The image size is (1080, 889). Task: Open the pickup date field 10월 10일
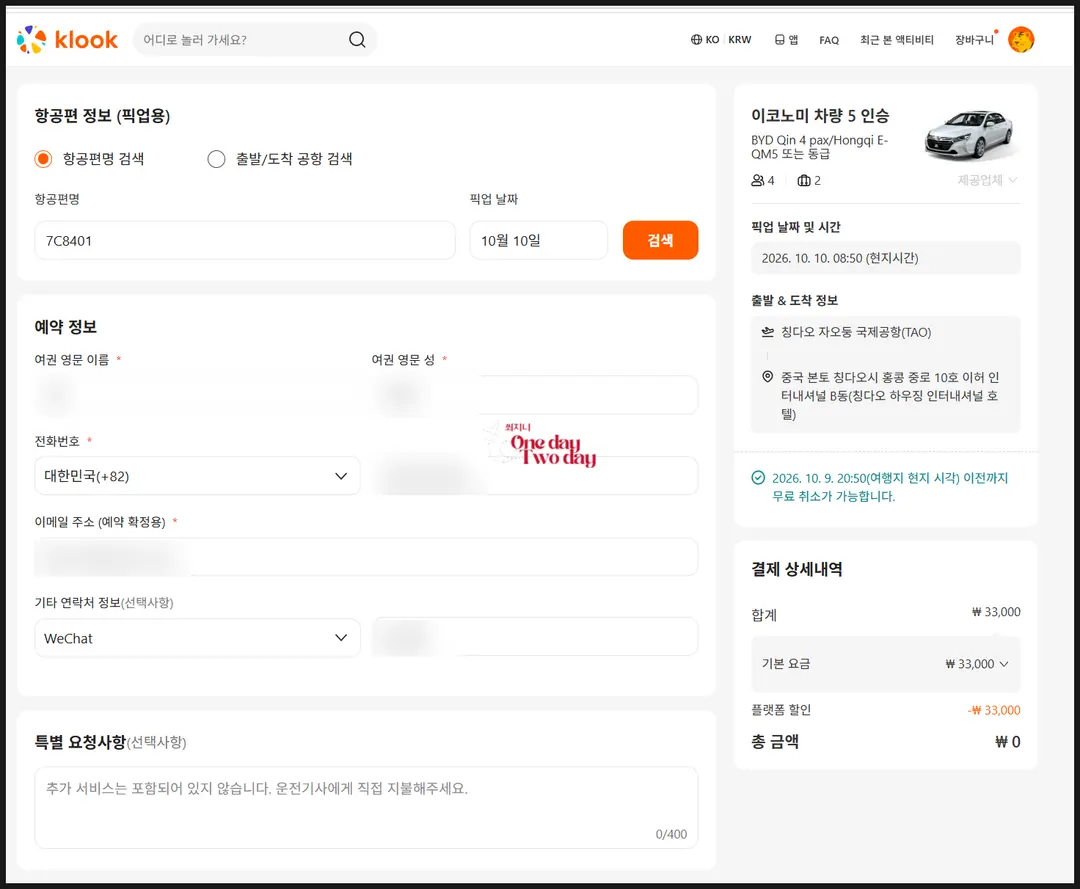pyautogui.click(x=539, y=240)
